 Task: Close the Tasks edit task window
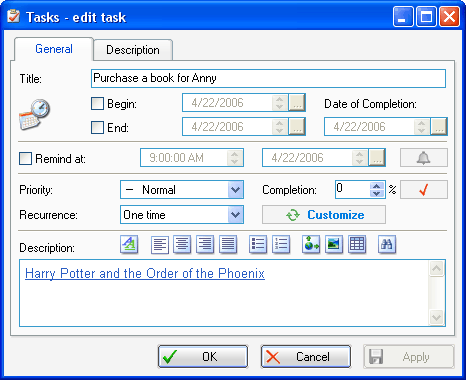click(x=449, y=16)
